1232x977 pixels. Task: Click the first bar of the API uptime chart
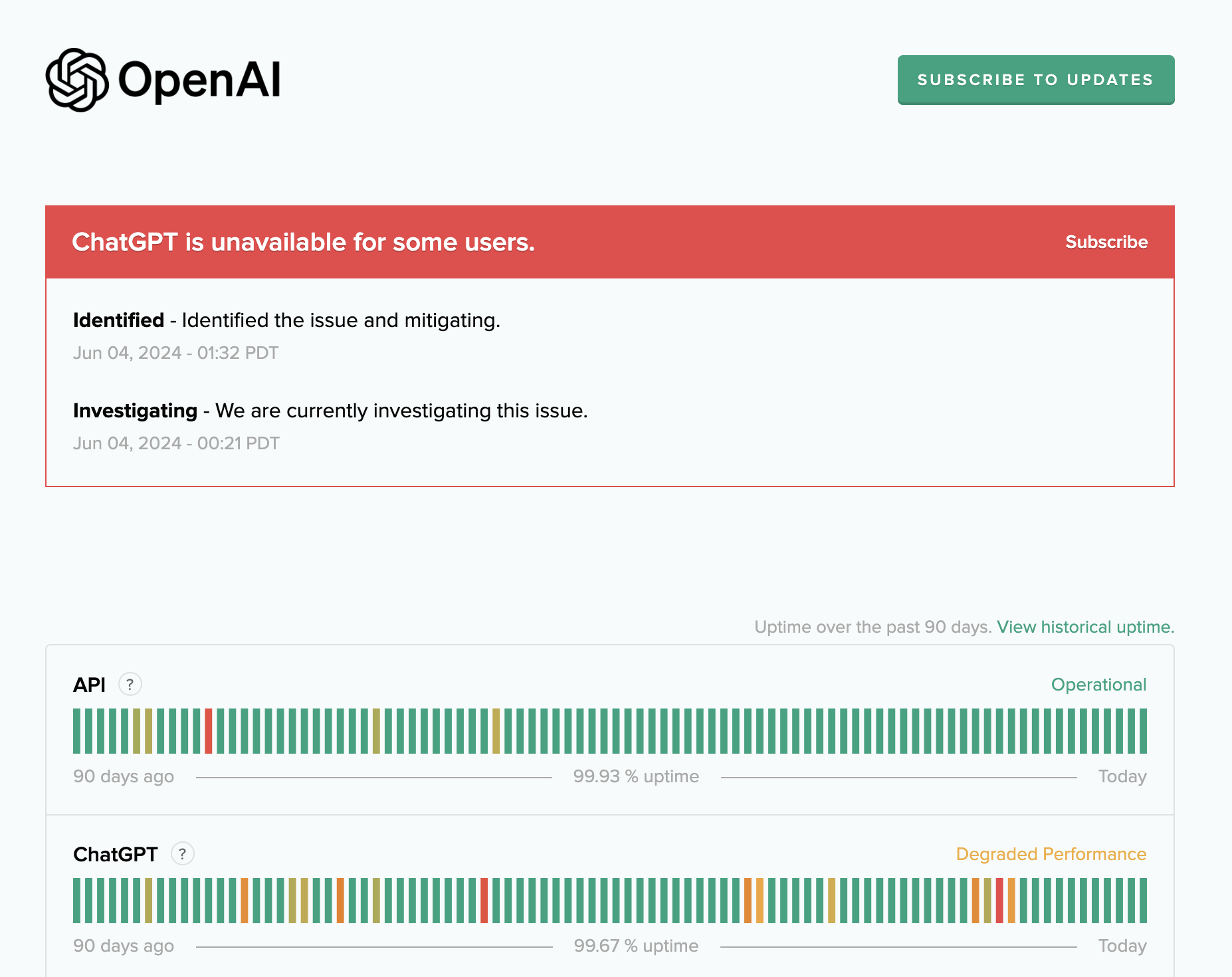pyautogui.click(x=77, y=731)
